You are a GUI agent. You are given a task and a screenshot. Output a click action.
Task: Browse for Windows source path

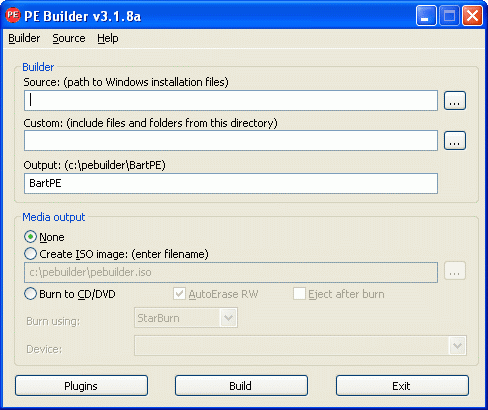click(x=455, y=100)
